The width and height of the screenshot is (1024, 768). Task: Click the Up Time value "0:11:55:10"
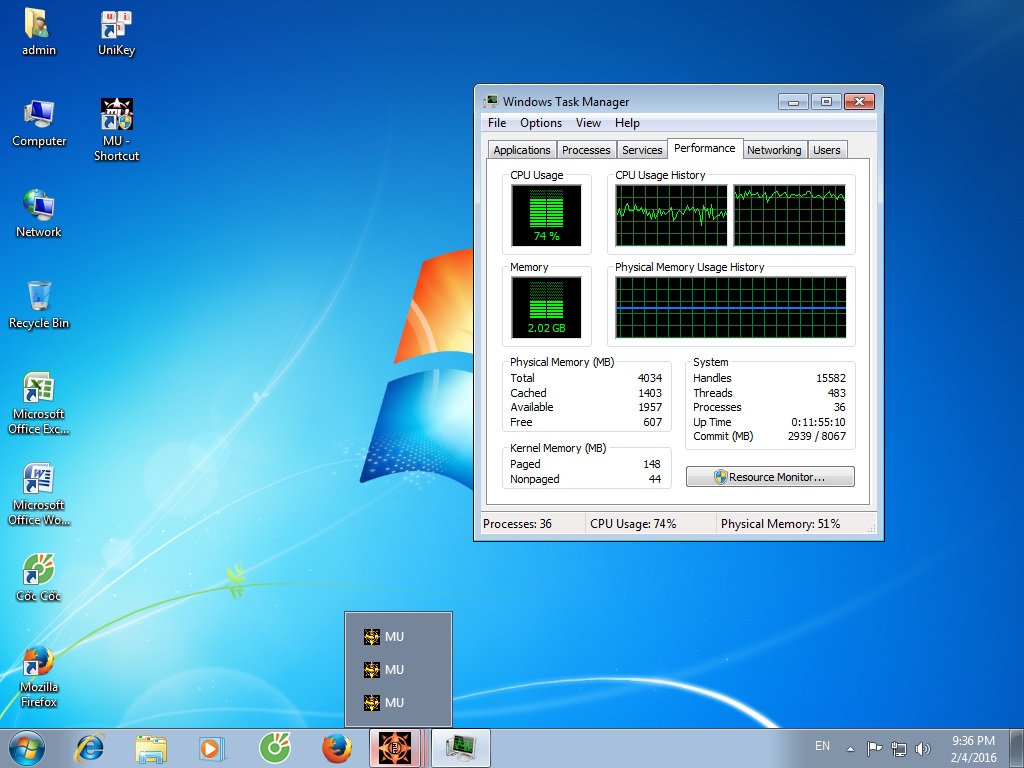point(818,423)
